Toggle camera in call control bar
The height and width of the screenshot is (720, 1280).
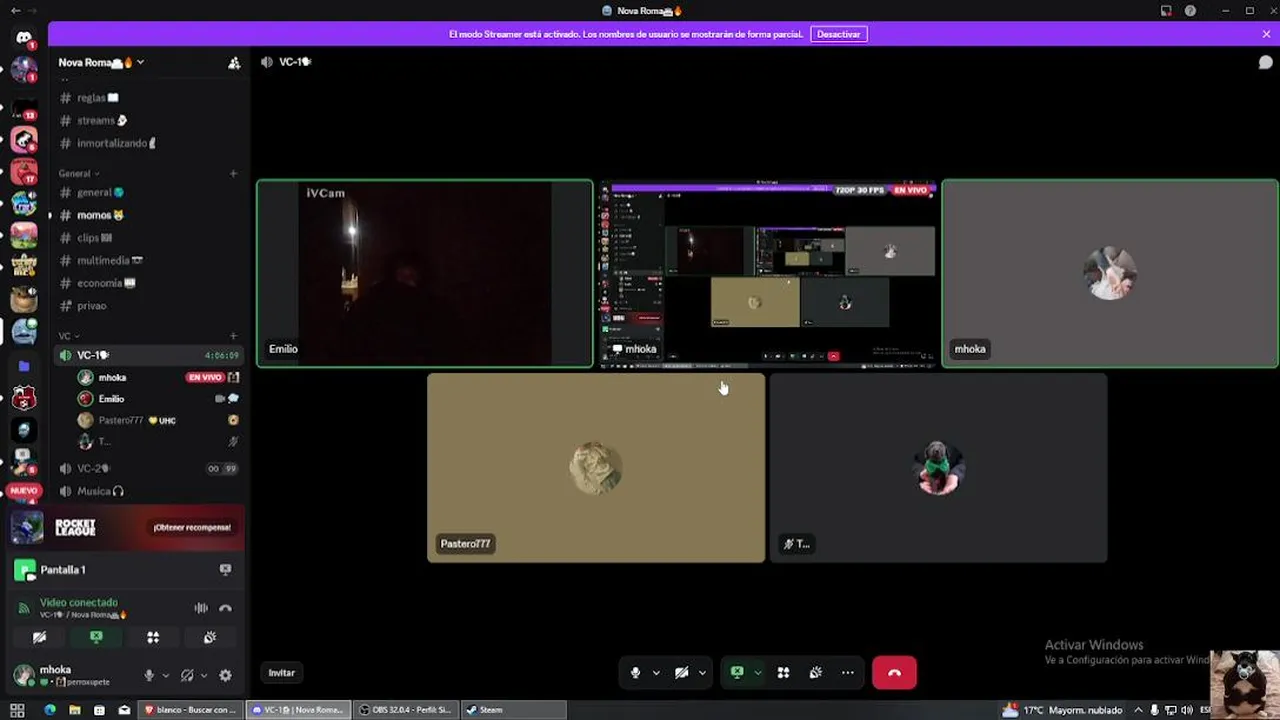(x=681, y=673)
